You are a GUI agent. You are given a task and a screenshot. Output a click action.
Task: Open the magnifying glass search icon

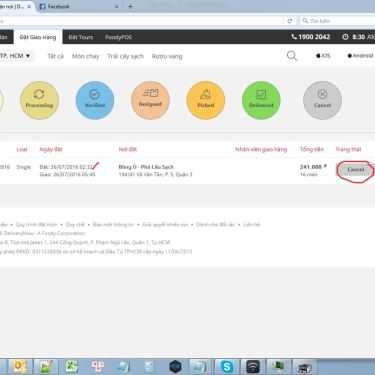point(292,56)
